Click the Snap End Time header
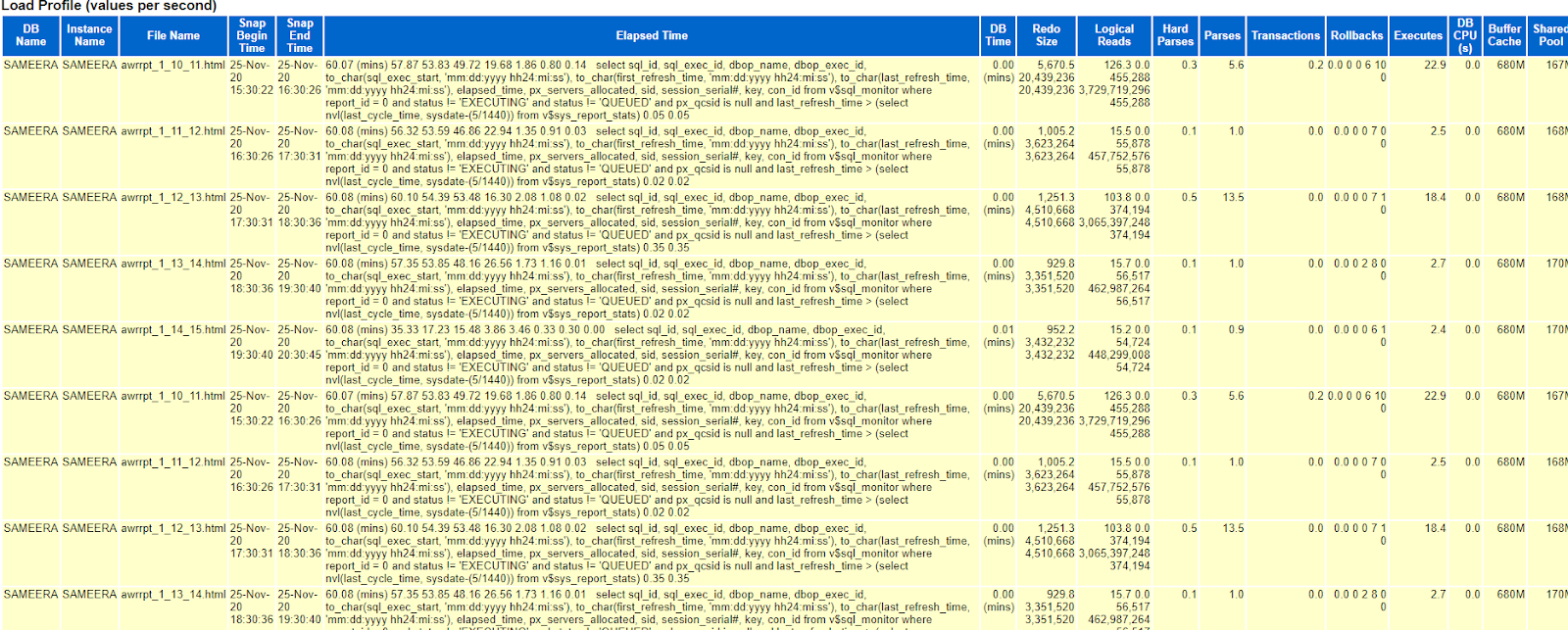This screenshot has width=1568, height=630. (x=300, y=35)
